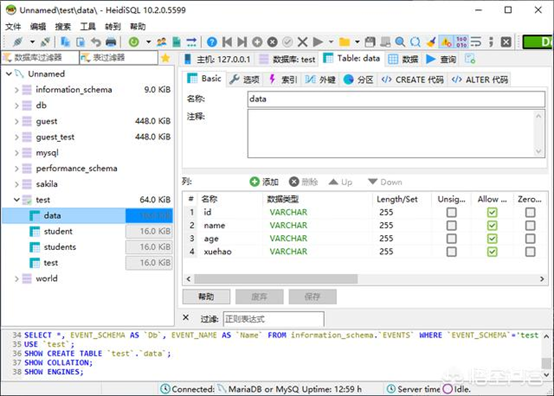Click the Down move column button
The height and width of the screenshot is (396, 554).
pos(385,182)
